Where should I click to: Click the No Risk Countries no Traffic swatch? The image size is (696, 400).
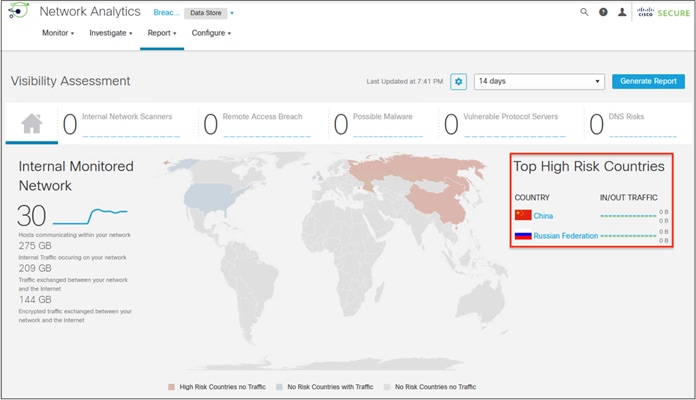click(x=387, y=387)
